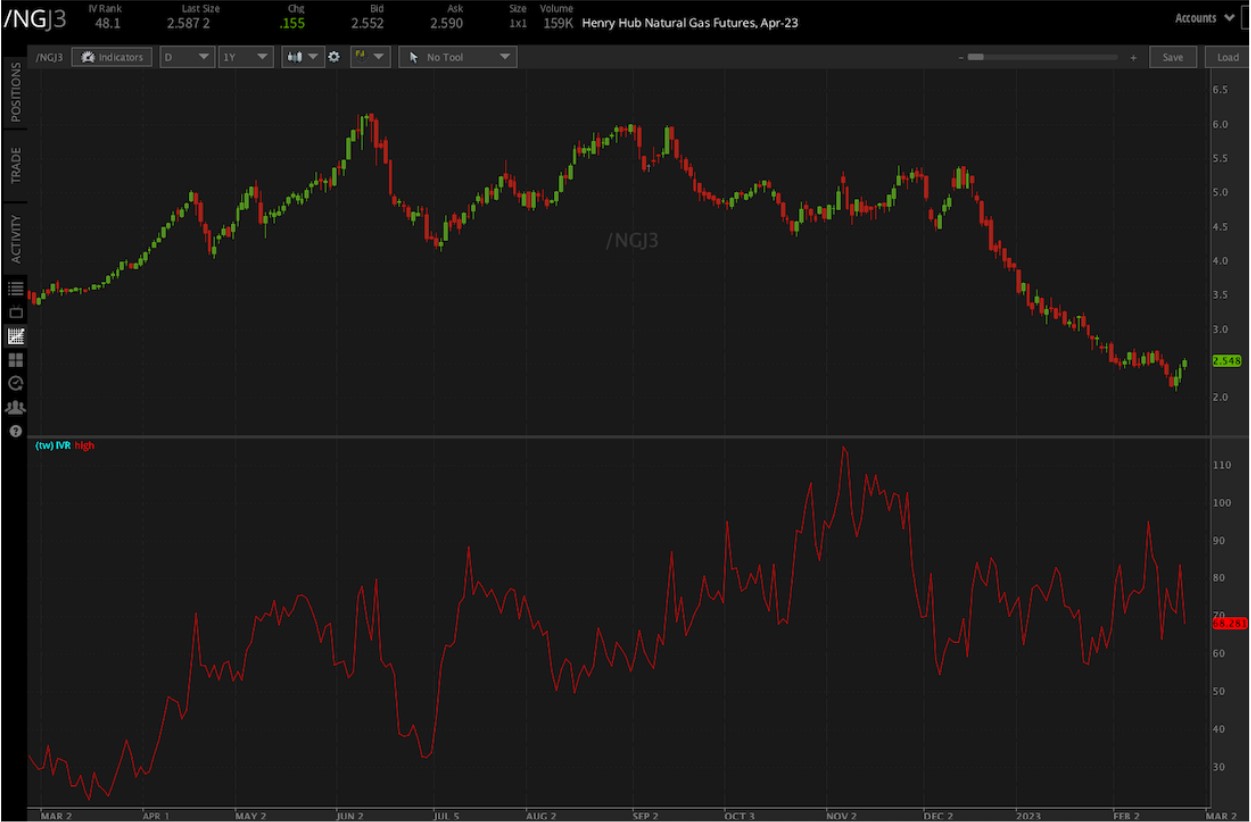Open the clock history icon in sidebar

coord(14,383)
